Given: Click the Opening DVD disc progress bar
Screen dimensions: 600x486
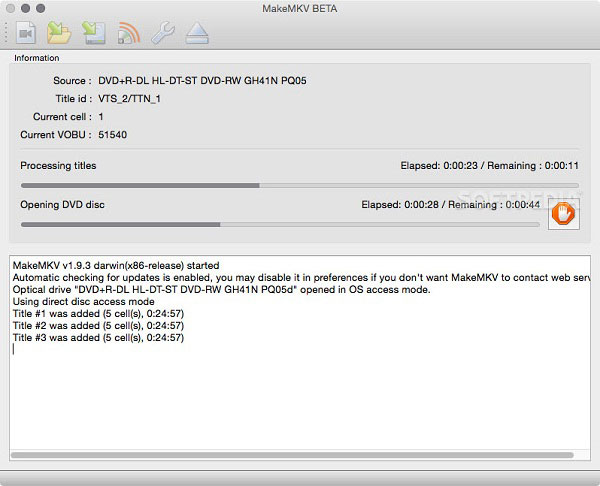Looking at the screenshot, I should tap(280, 225).
